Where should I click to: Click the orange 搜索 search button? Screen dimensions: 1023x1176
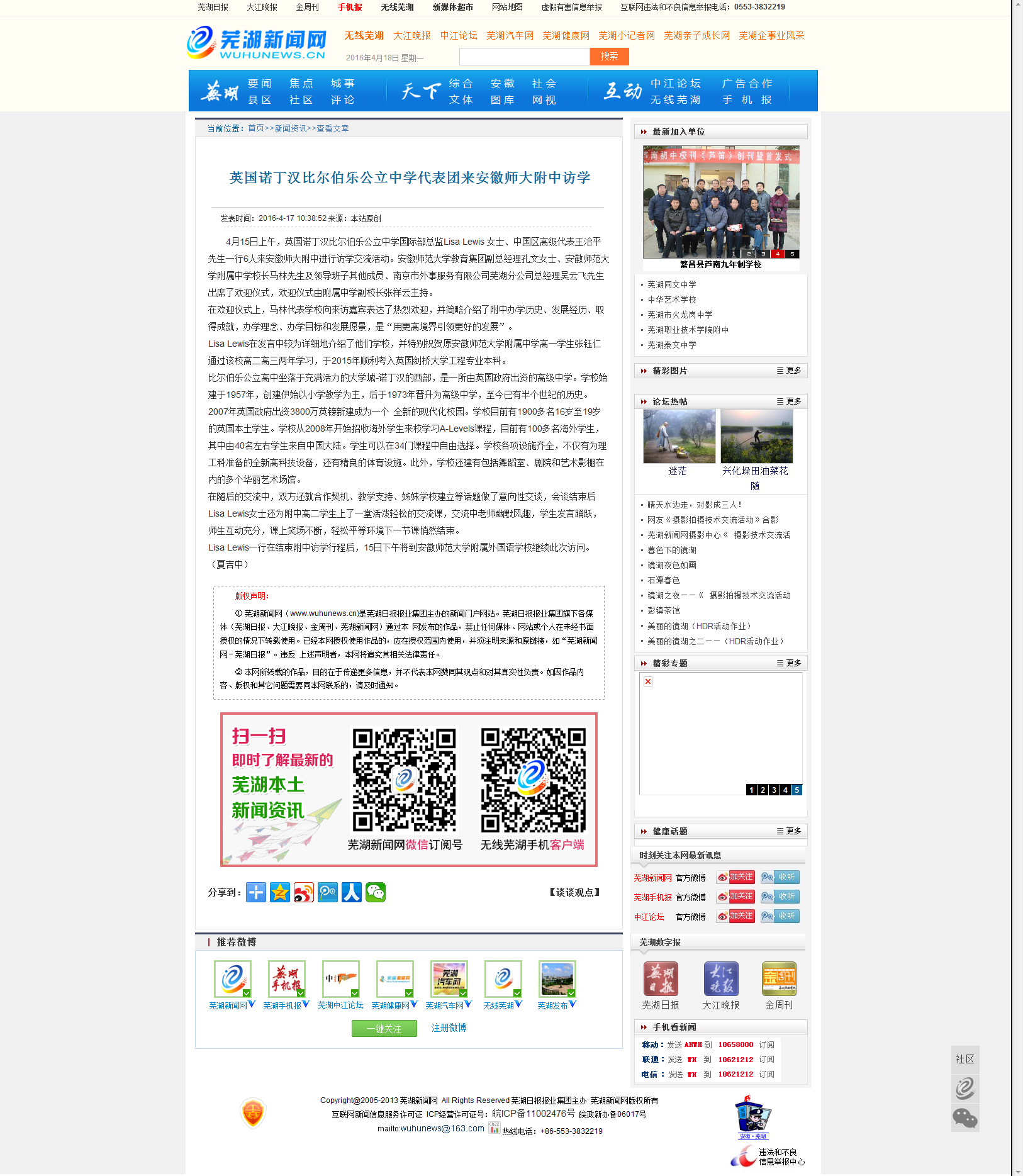pos(609,57)
